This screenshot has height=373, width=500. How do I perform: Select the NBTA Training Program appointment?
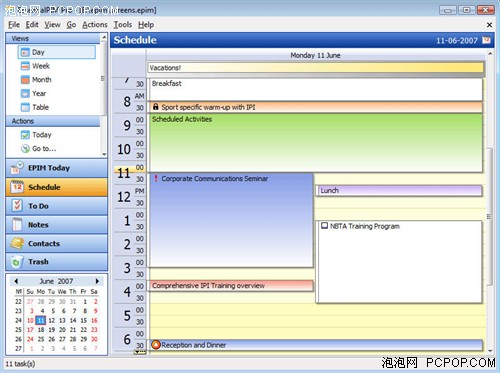[399, 262]
